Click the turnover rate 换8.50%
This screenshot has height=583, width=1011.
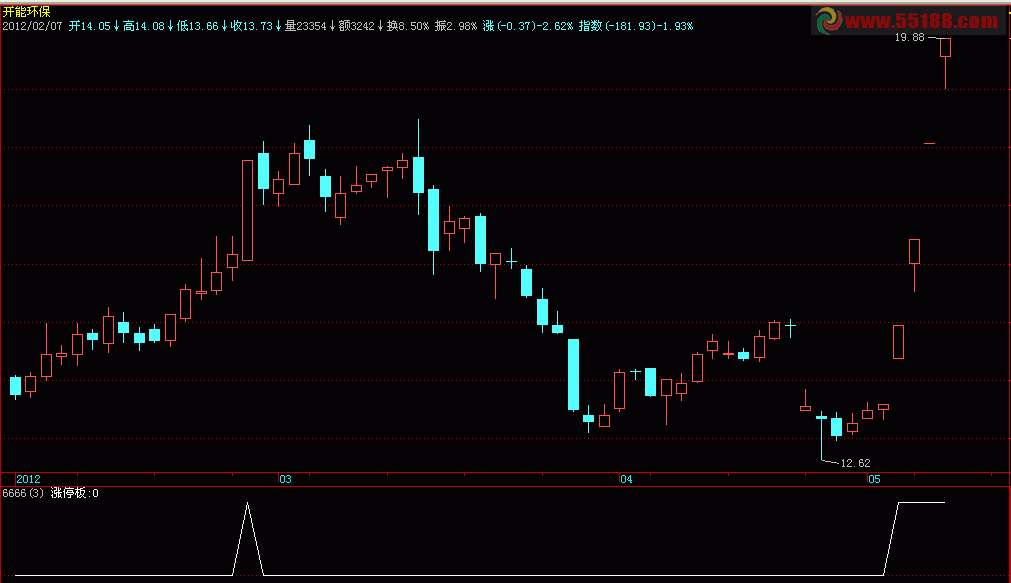(408, 26)
